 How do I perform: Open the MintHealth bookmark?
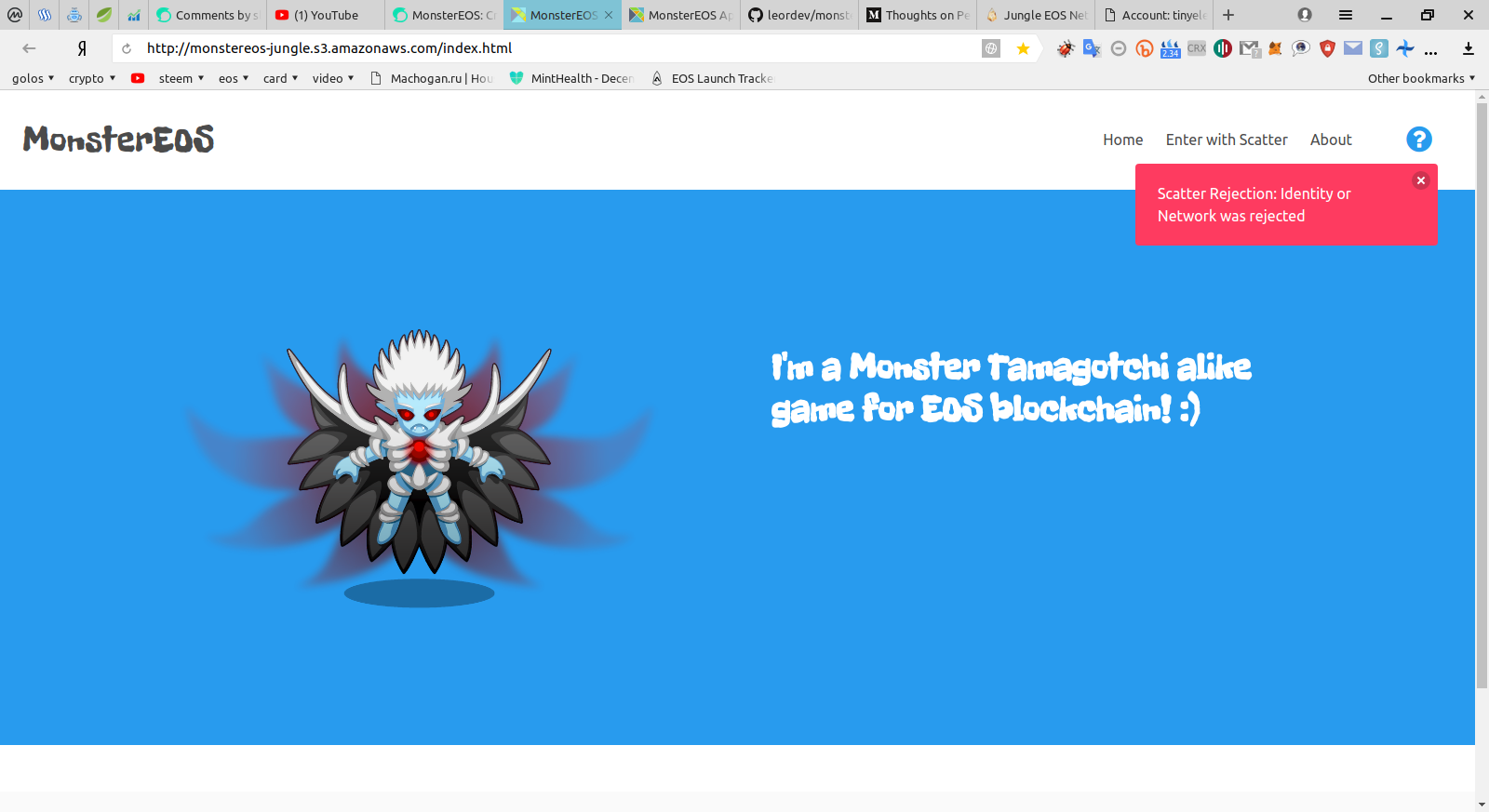pos(572,78)
